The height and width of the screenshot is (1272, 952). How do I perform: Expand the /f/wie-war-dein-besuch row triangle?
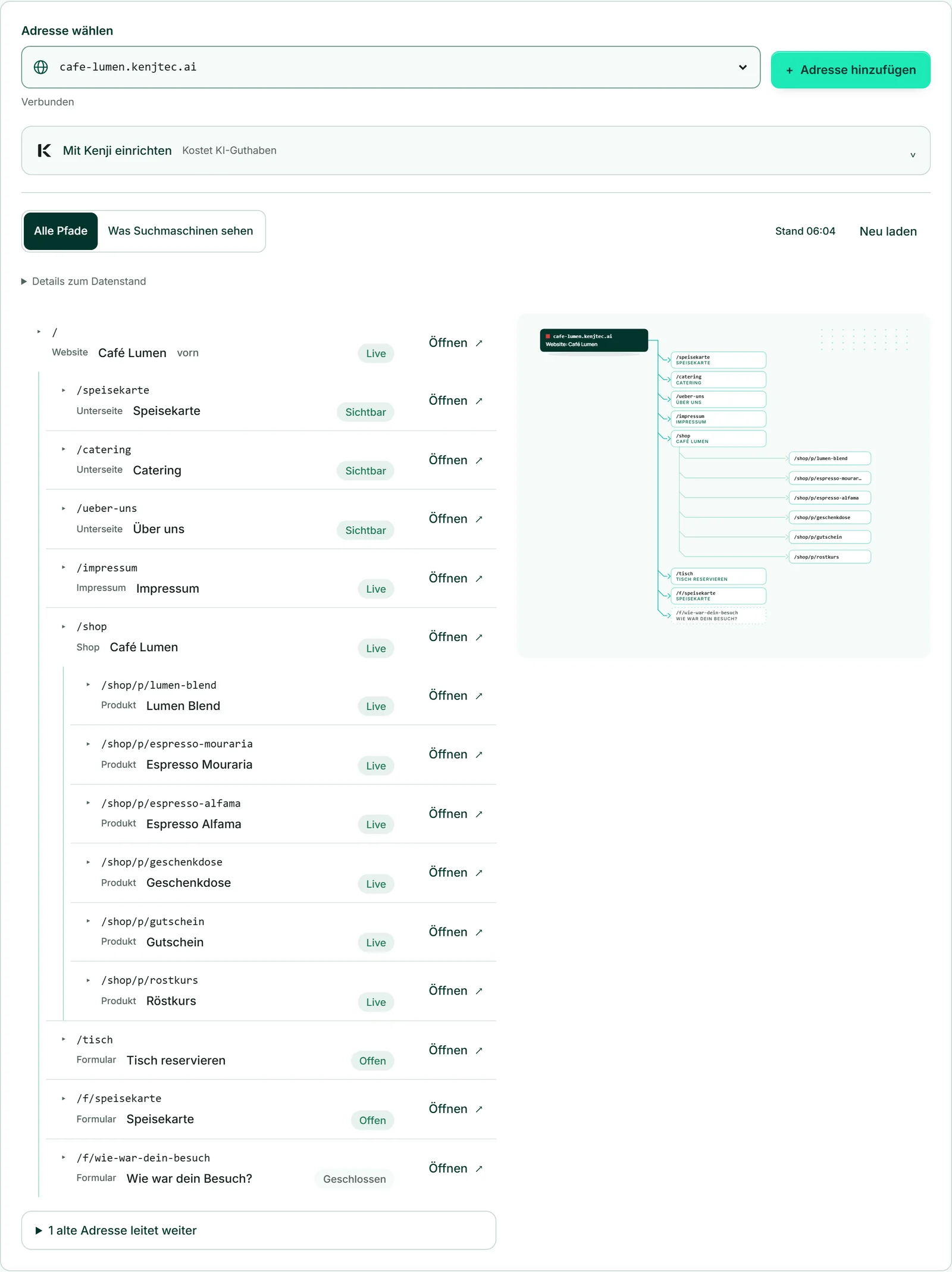pyautogui.click(x=64, y=1158)
